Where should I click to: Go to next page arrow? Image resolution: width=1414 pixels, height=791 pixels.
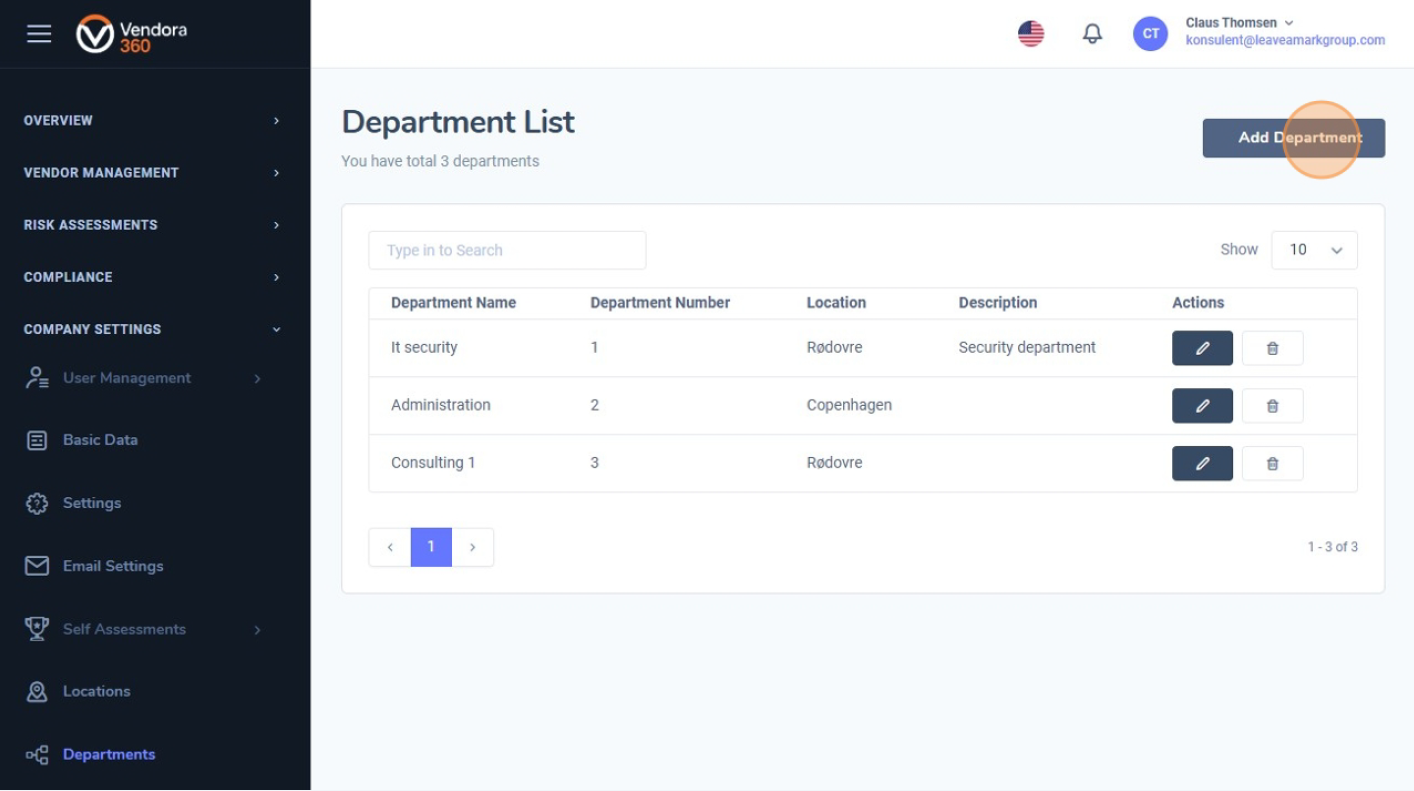[473, 547]
